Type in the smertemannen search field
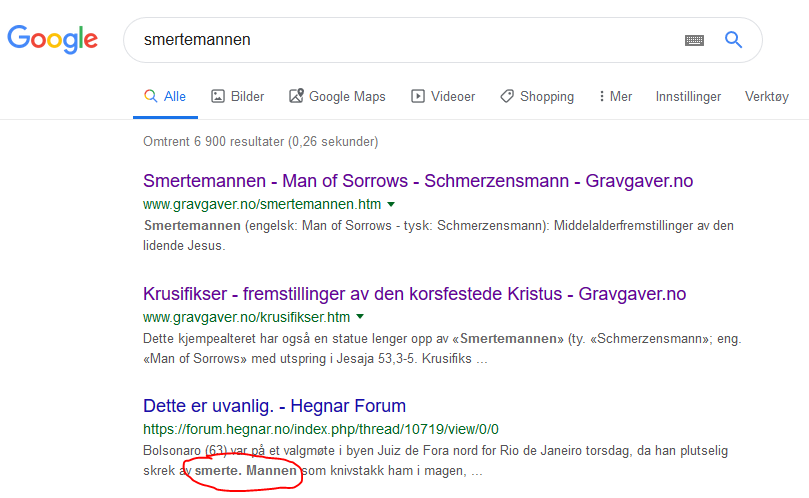 (400, 40)
